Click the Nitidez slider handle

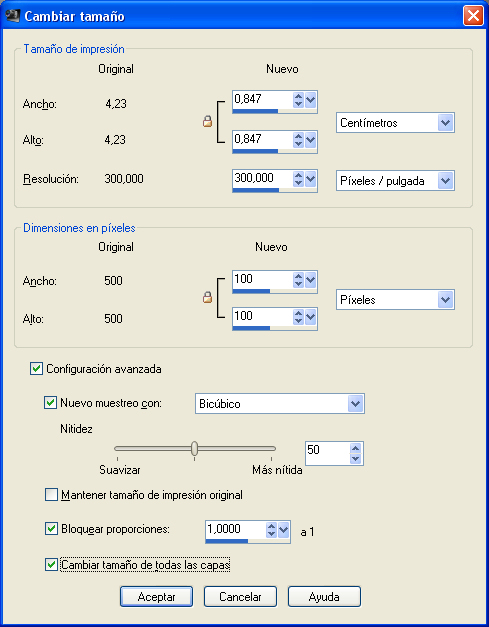coord(194,448)
